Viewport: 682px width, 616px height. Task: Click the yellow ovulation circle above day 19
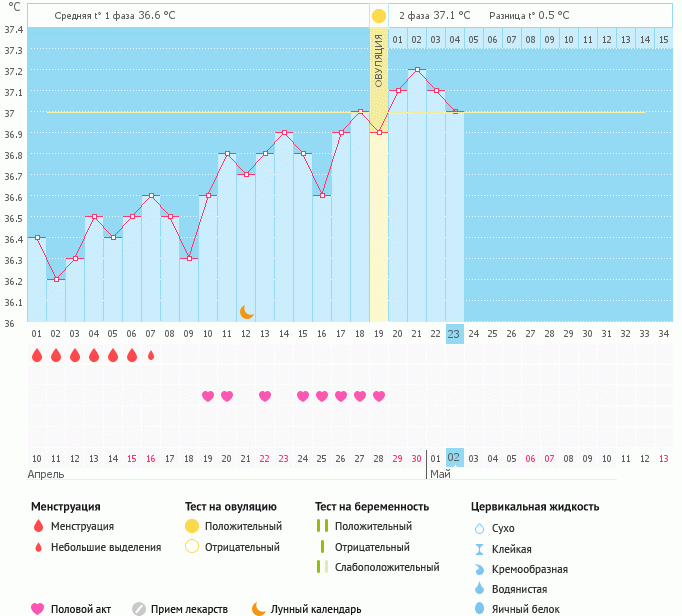click(x=379, y=16)
